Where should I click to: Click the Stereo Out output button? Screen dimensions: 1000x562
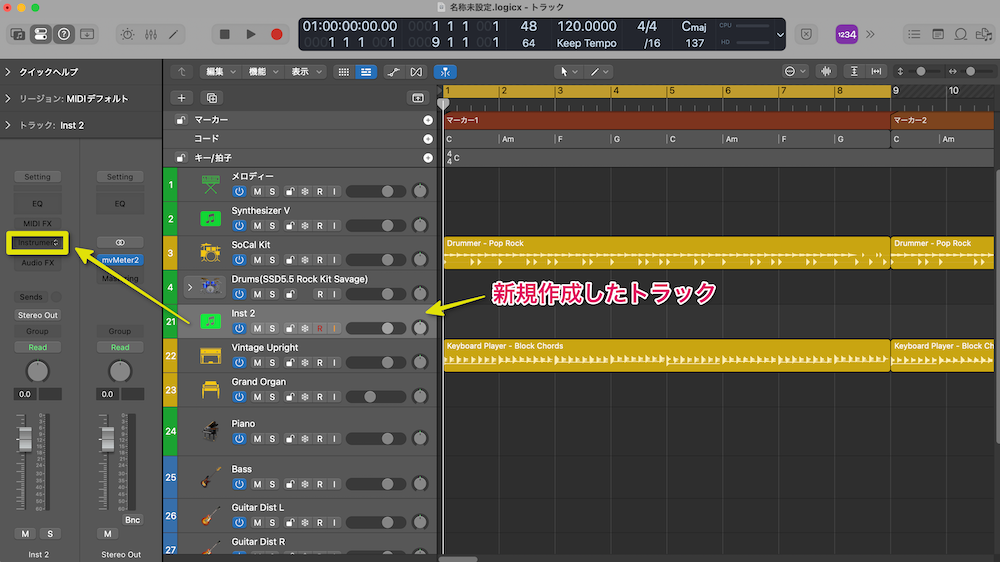coord(37,315)
